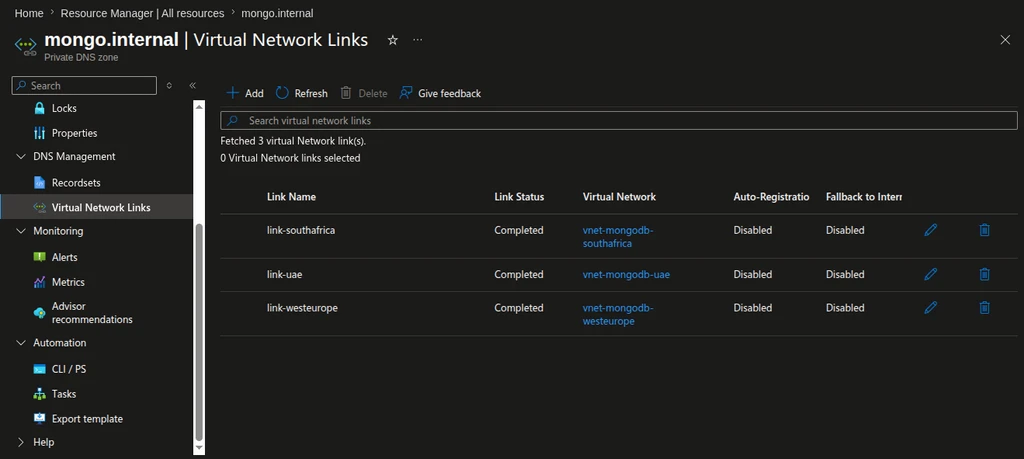Sort by the Link Name column header

tap(291, 197)
